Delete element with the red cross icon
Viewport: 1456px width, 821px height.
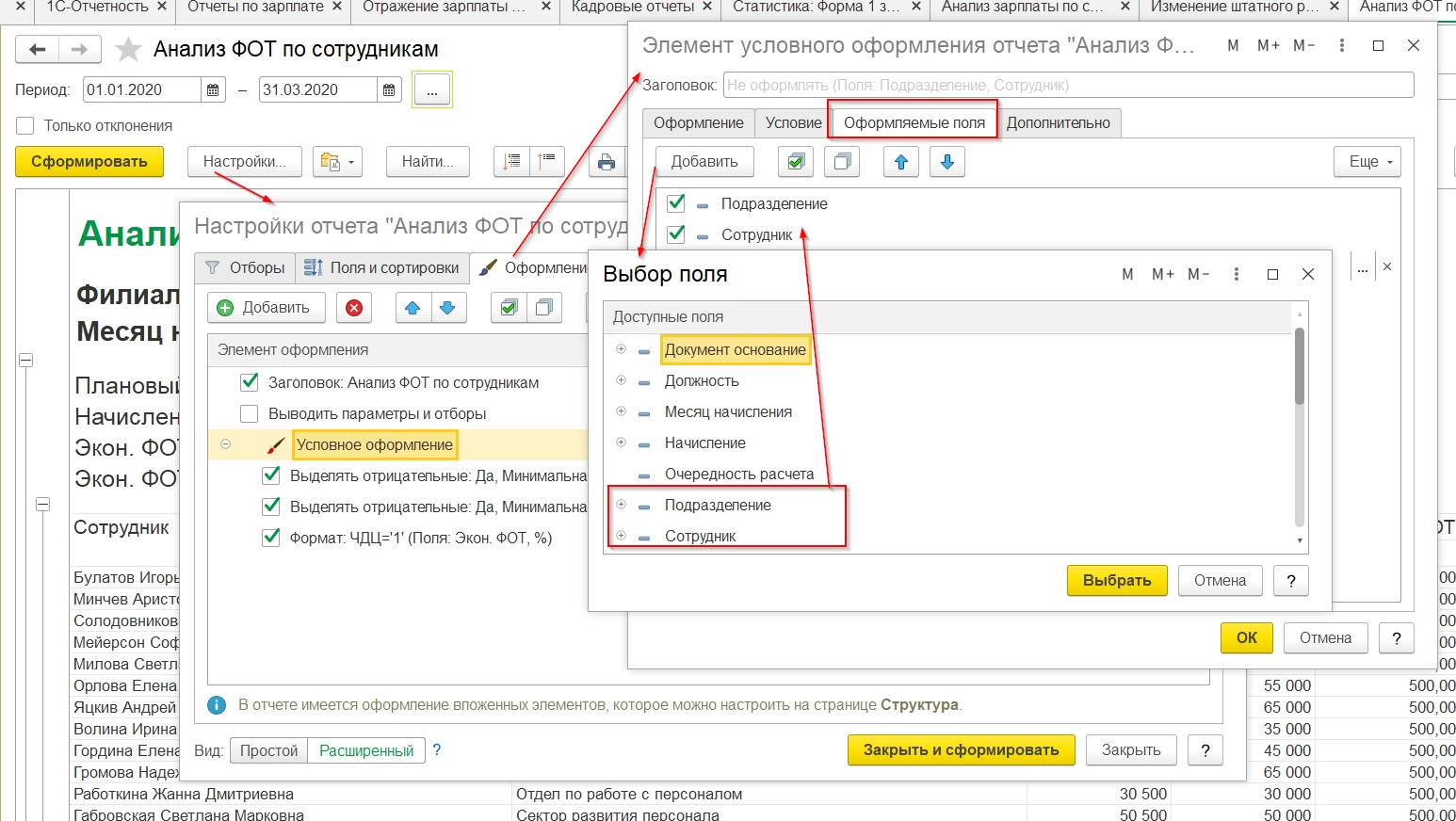coord(354,308)
